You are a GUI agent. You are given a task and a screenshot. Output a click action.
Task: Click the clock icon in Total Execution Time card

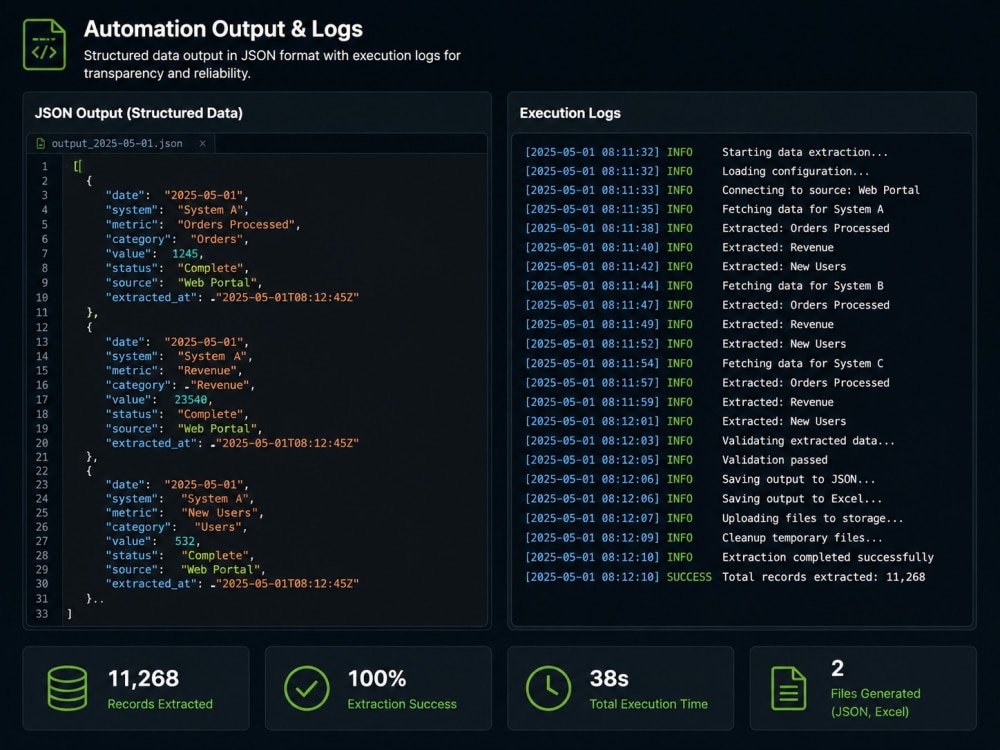pos(548,688)
